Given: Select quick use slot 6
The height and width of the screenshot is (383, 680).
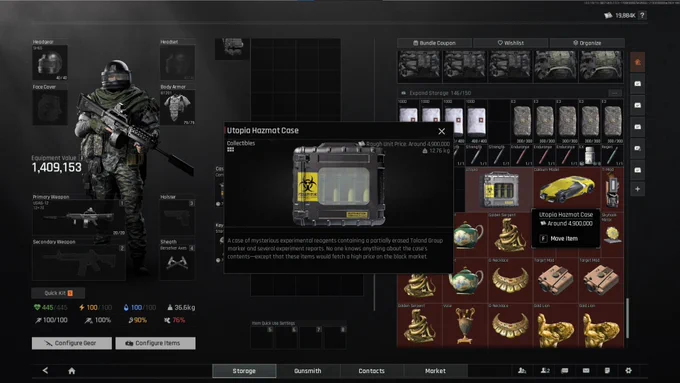Looking at the screenshot, I should [286, 337].
